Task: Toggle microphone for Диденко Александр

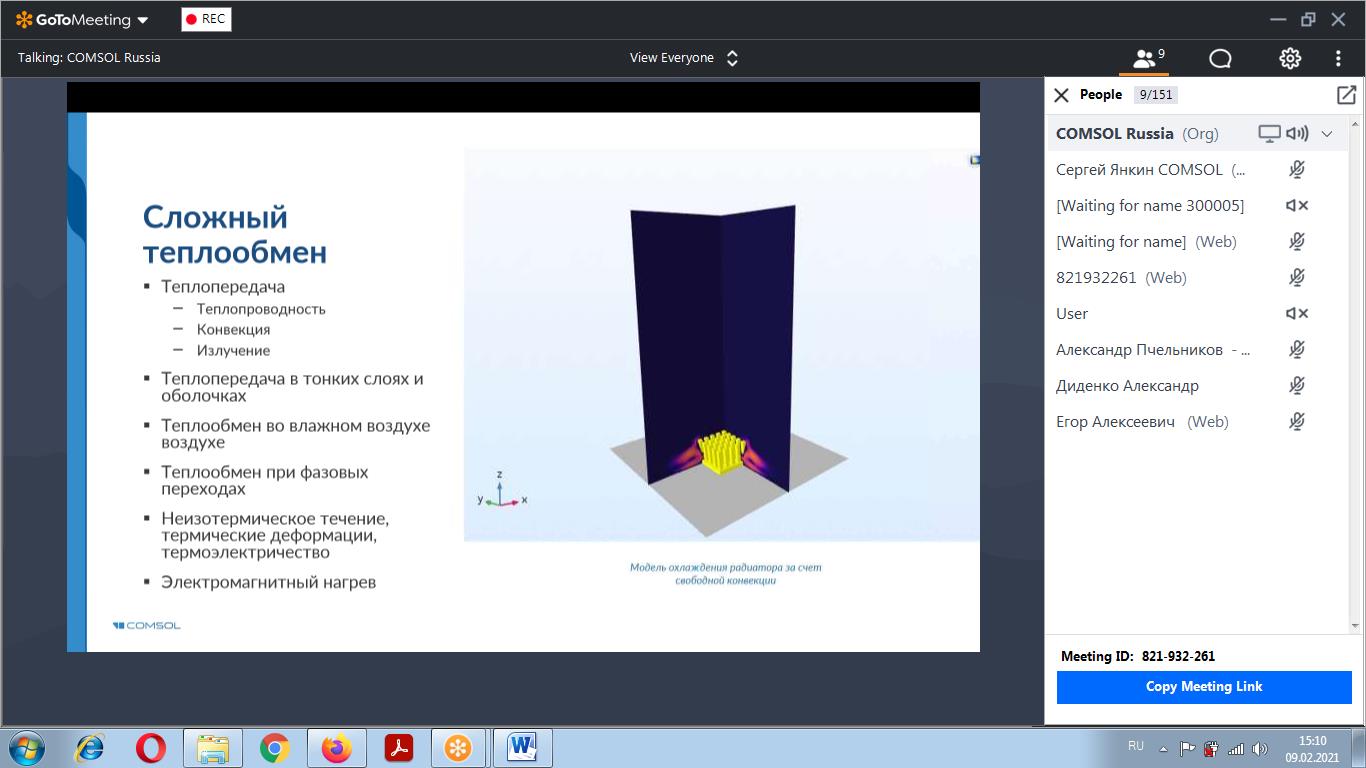Action: tap(1297, 386)
